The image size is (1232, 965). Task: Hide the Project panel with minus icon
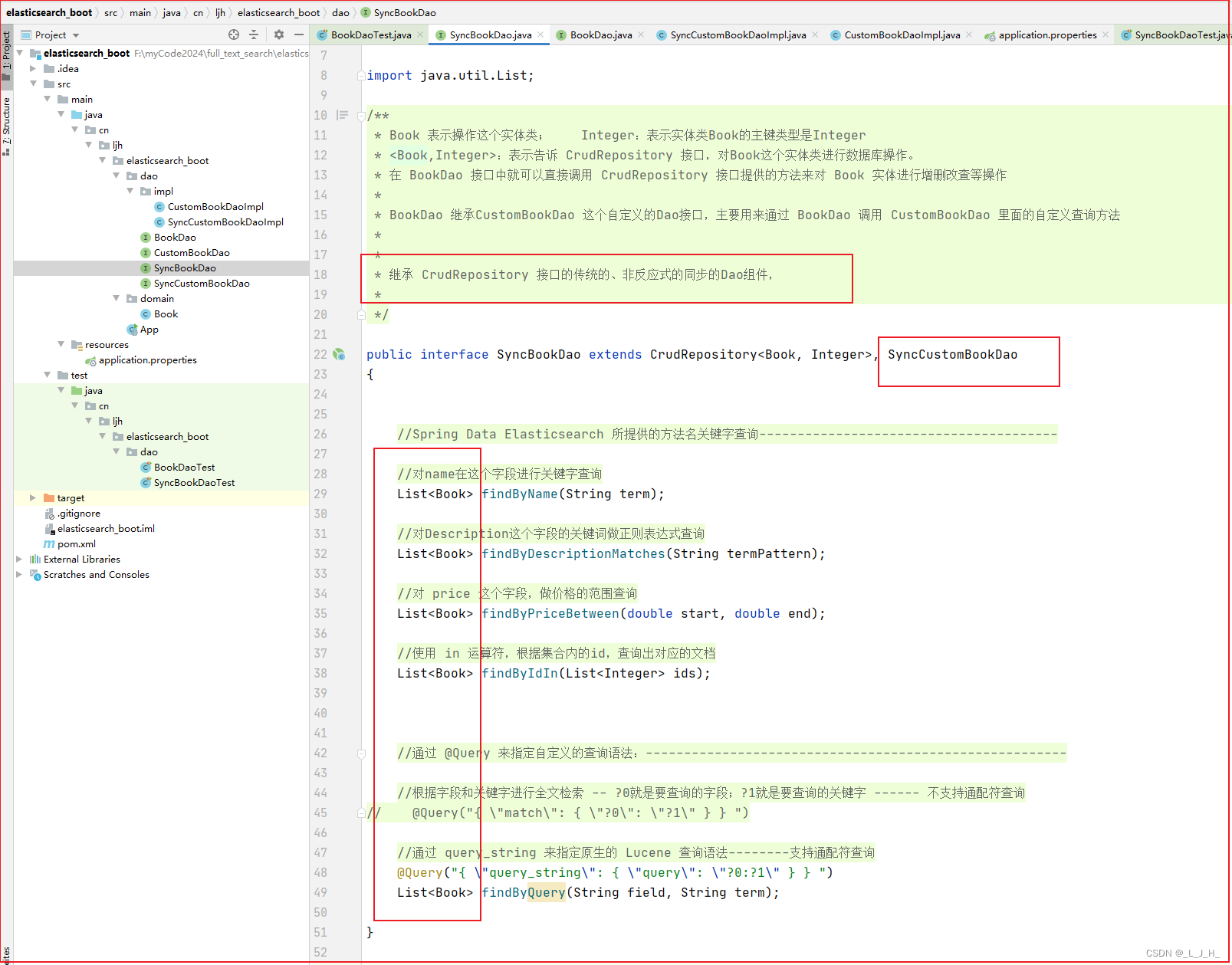coord(299,34)
